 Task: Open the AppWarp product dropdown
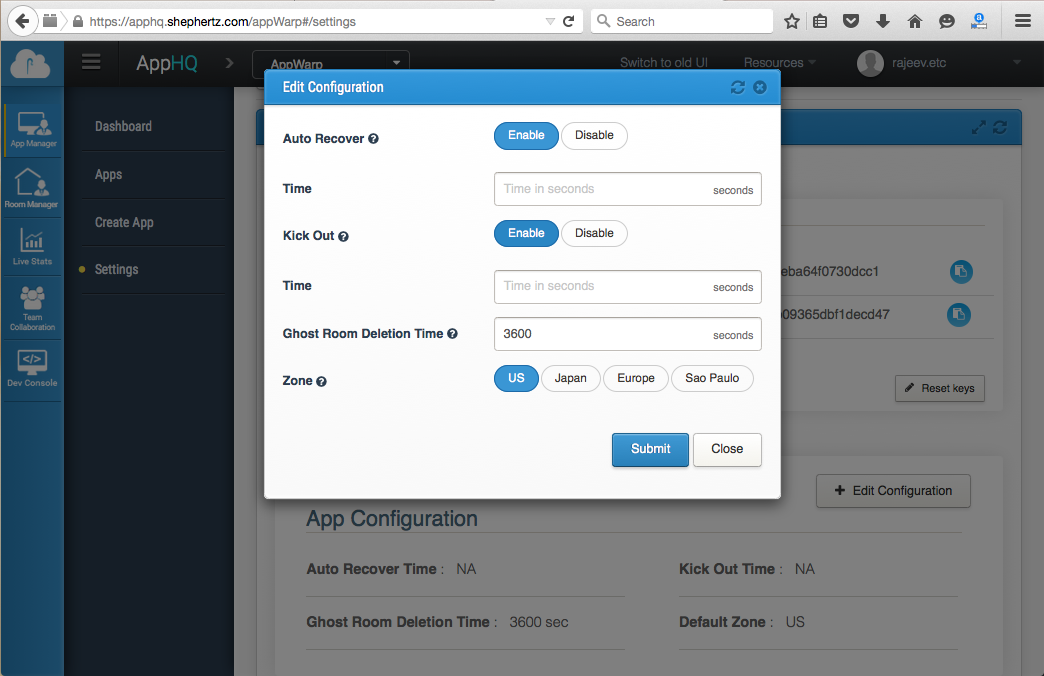331,64
